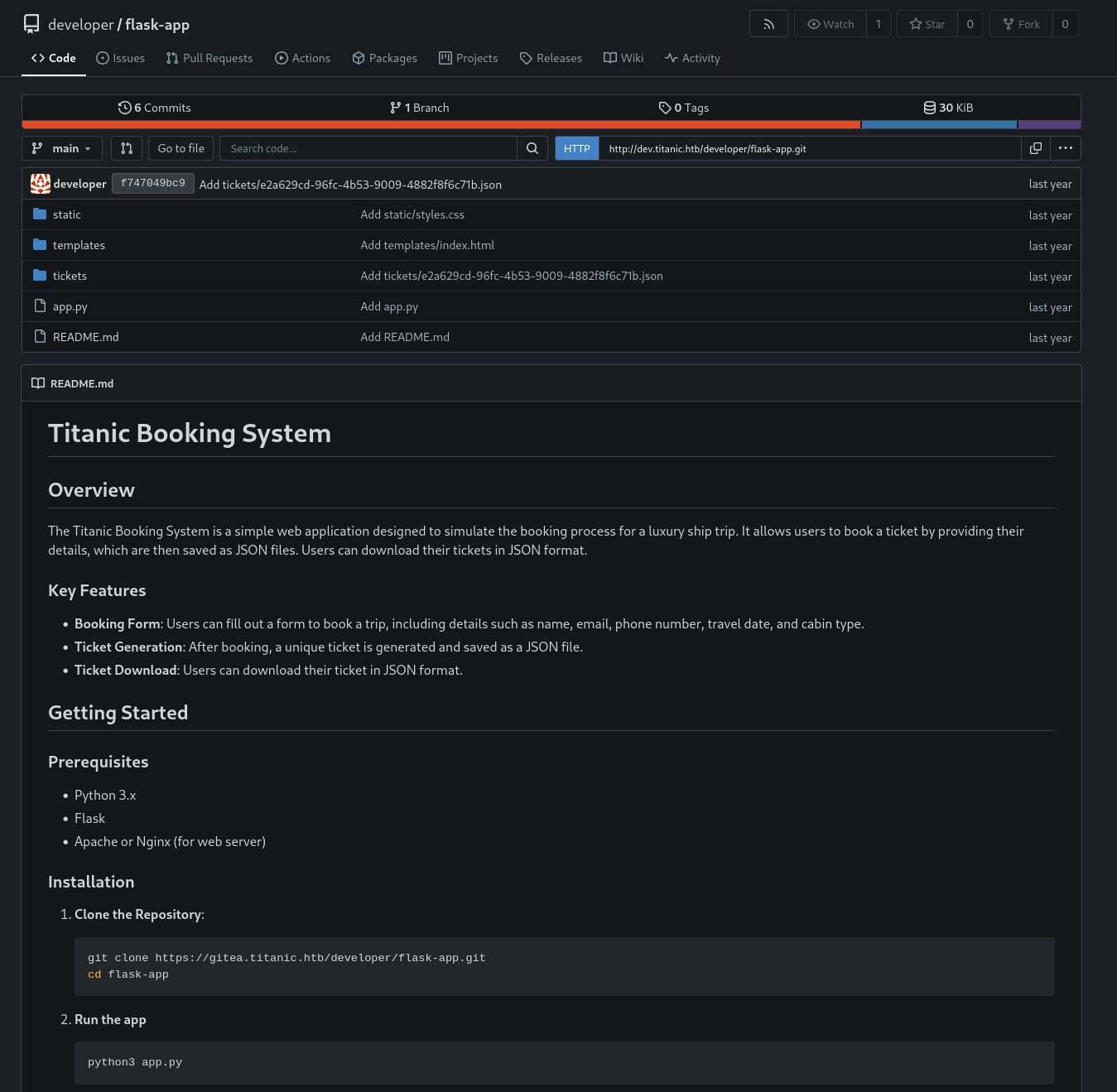Open the main branch dropdown
Screen dimensions: 1117x1092
(61, 148)
